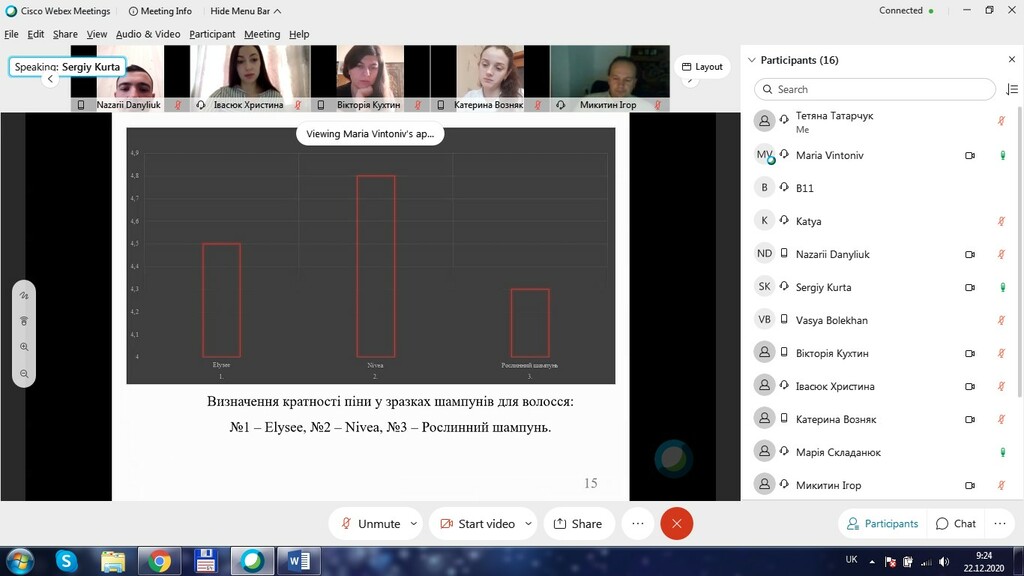This screenshot has width=1024, height=576.
Task: Click Вікторія Кухтин's video camera icon
Action: point(970,353)
